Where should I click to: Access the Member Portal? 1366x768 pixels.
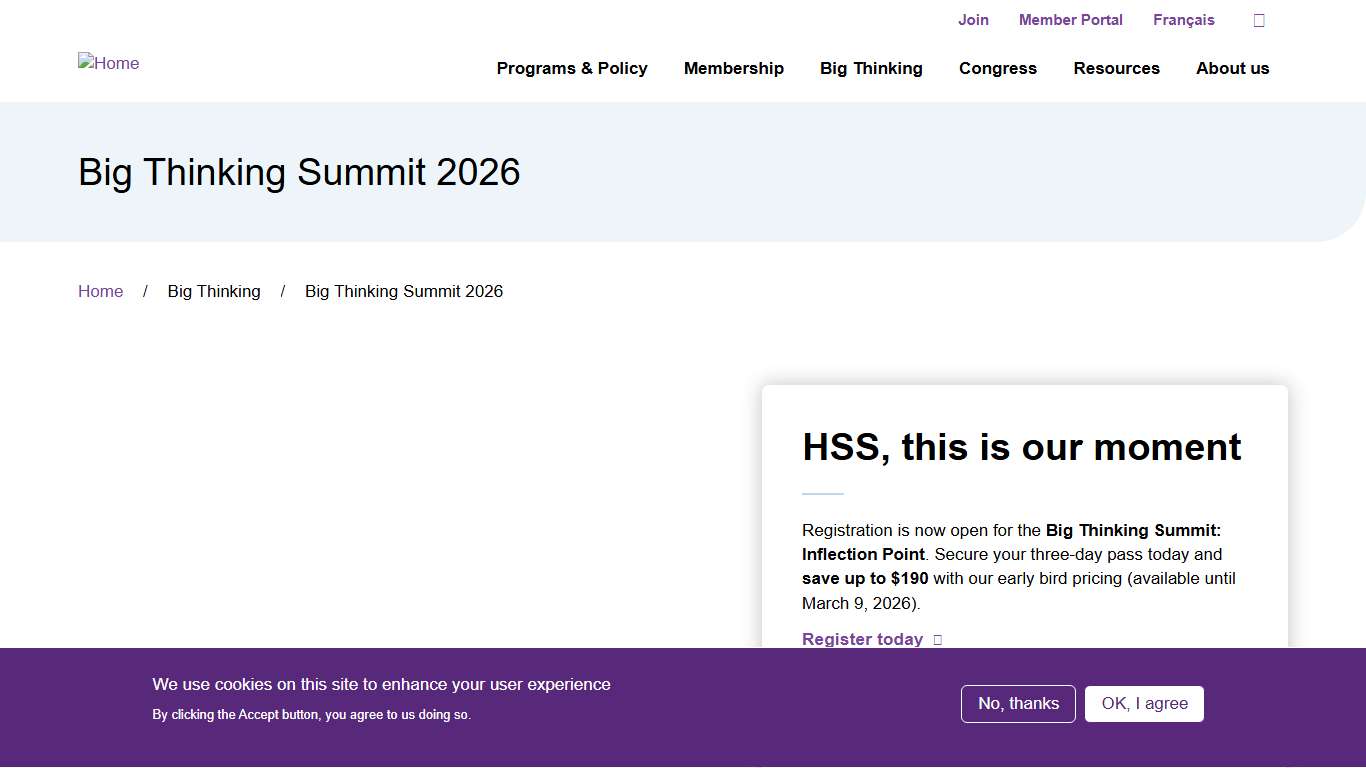tap(1070, 19)
